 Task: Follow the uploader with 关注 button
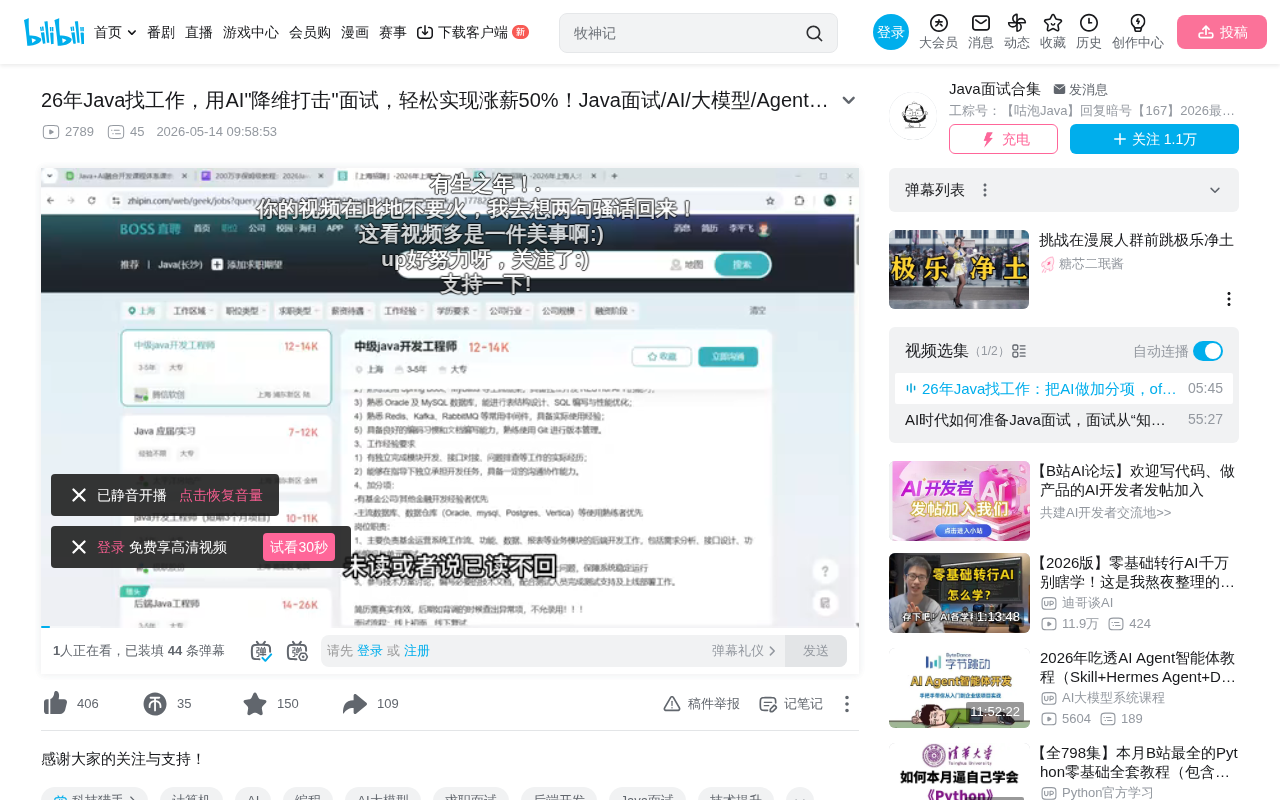1154,139
